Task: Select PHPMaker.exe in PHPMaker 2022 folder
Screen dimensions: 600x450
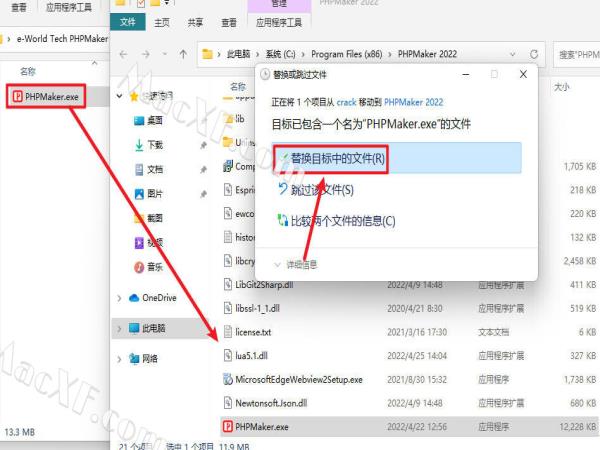Action: point(256,427)
